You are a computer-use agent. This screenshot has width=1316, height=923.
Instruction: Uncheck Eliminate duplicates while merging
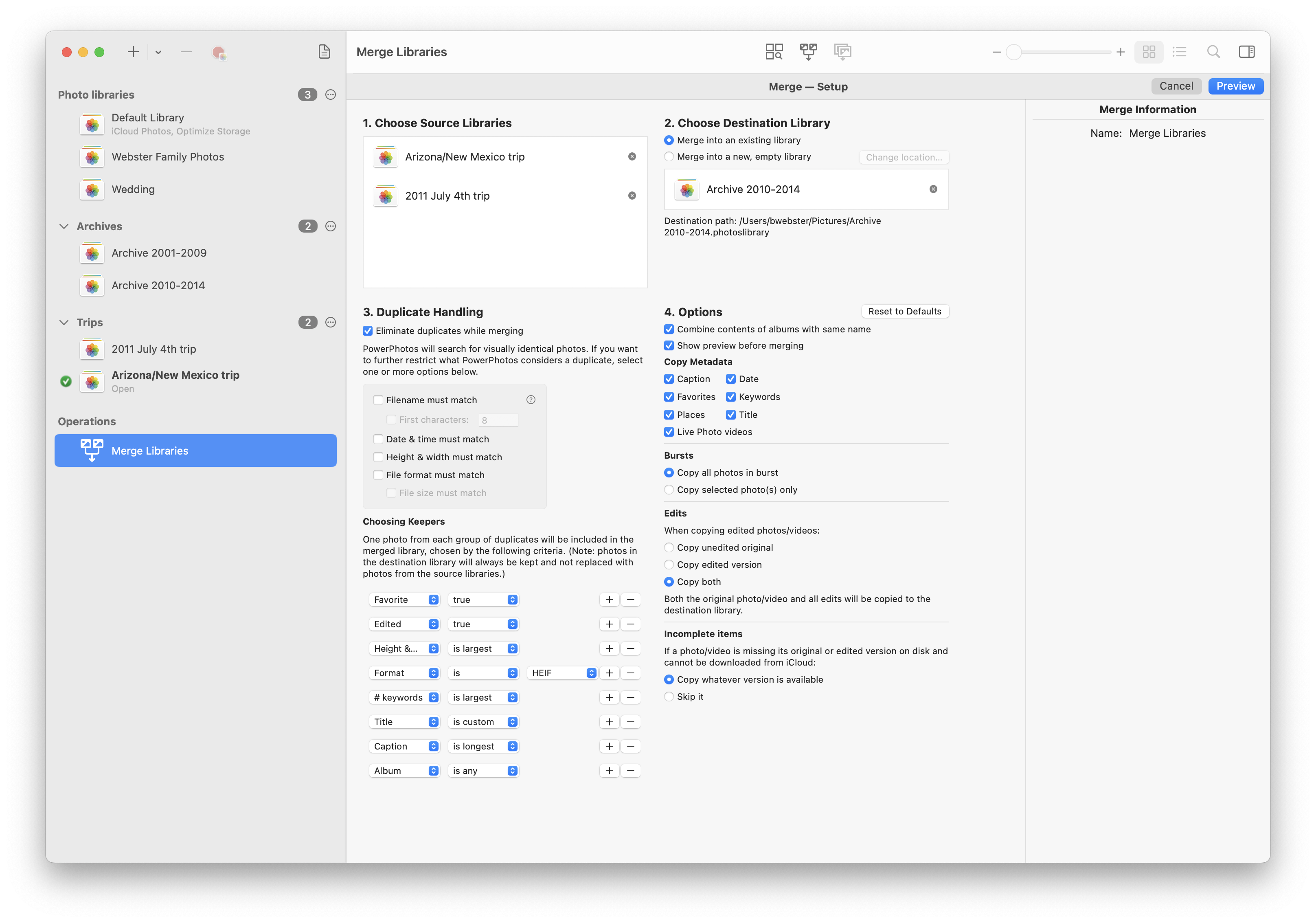point(368,331)
